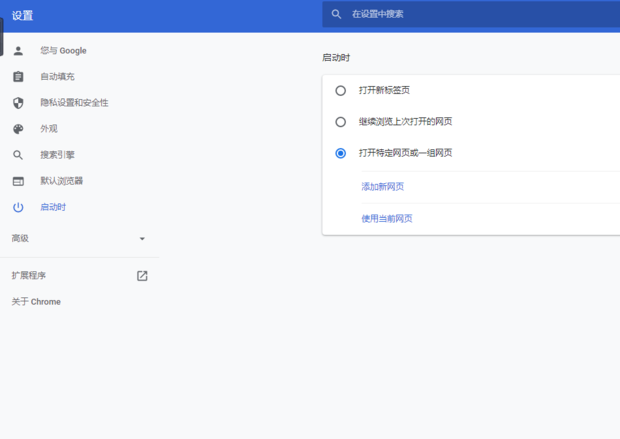Click the 在设置中搜索 search field

(471, 14)
